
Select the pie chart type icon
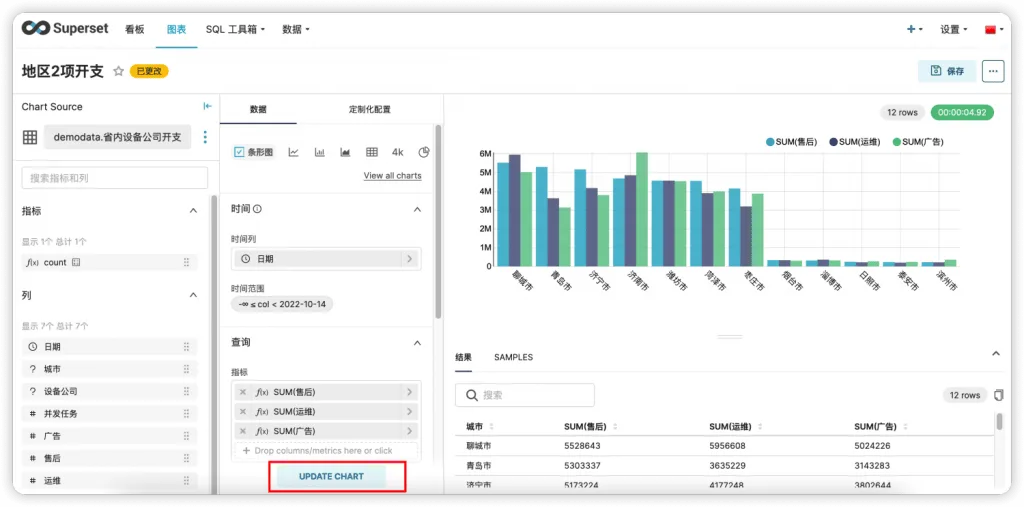424,152
